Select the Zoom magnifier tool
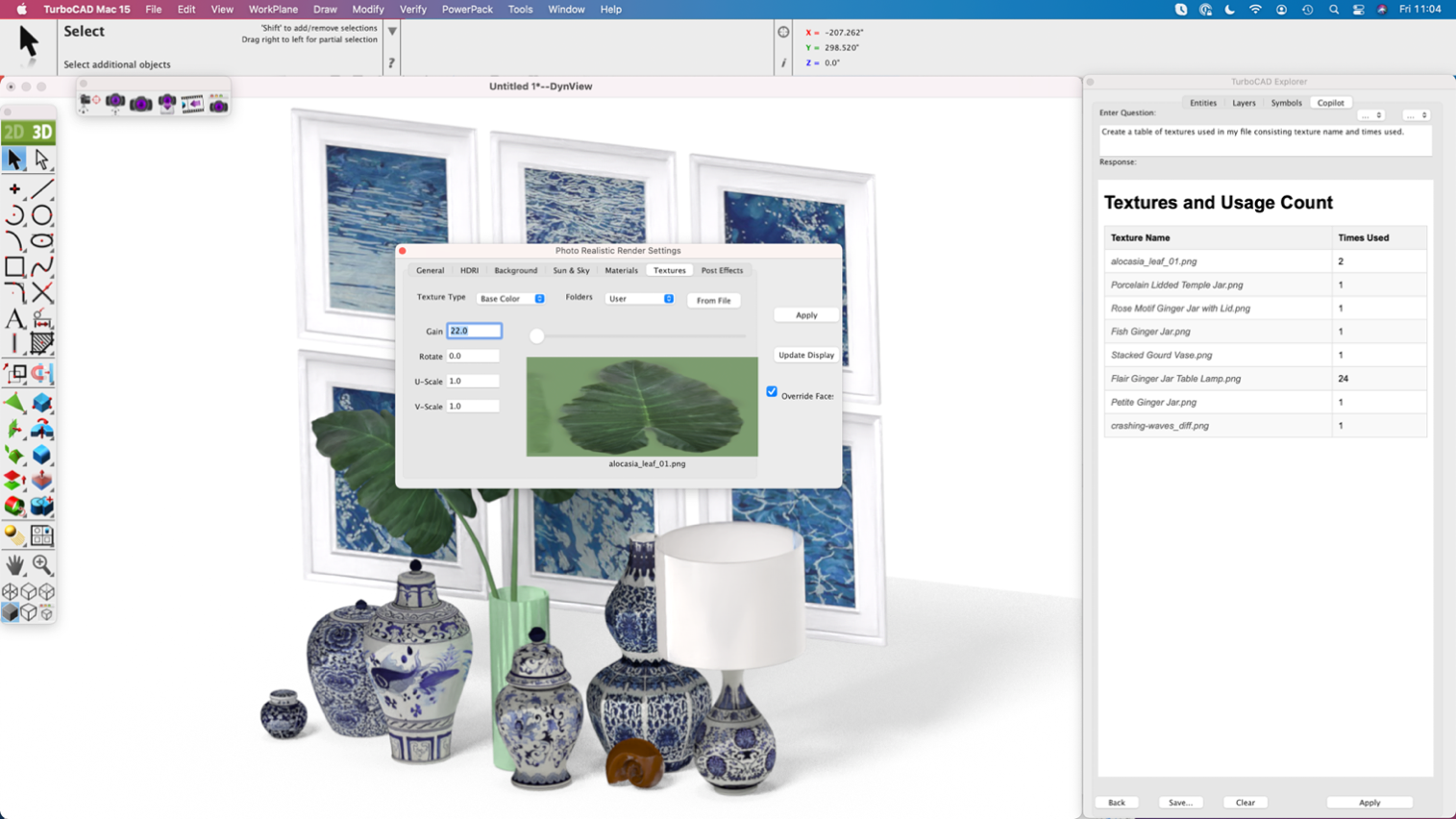Screen dimensions: 1456x819 (42, 565)
